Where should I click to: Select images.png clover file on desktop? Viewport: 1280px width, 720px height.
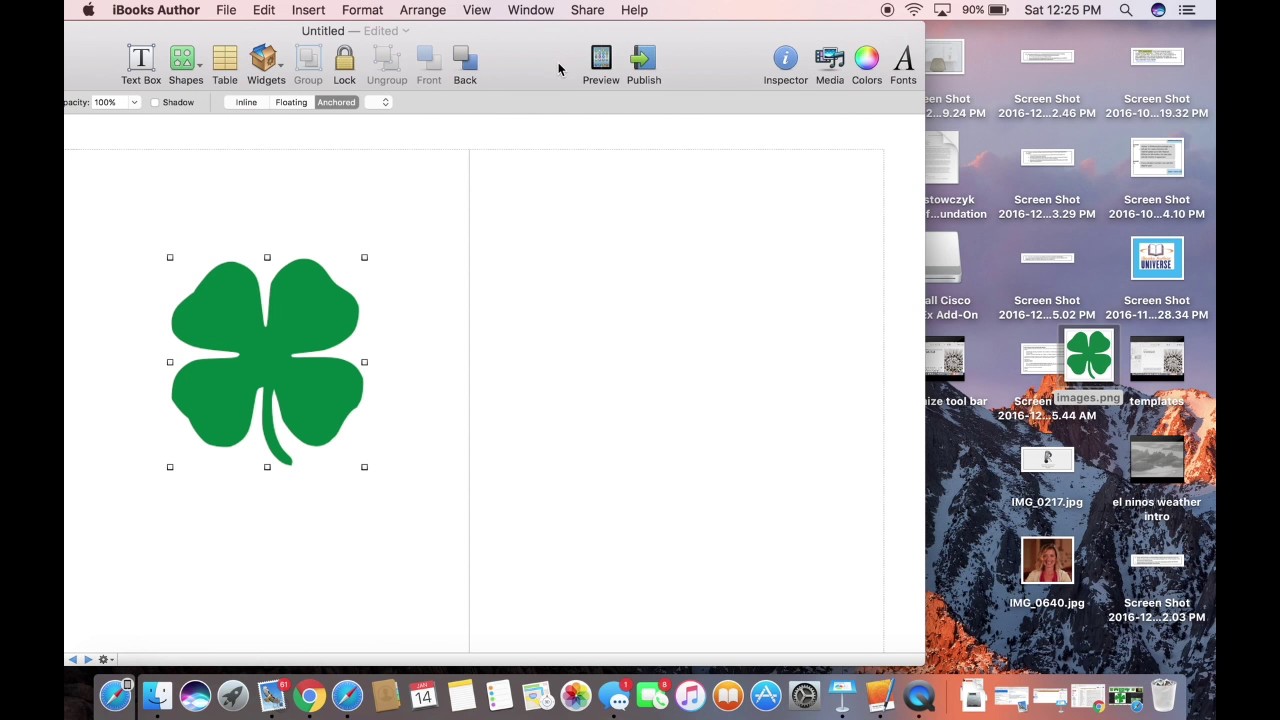pyautogui.click(x=1088, y=365)
